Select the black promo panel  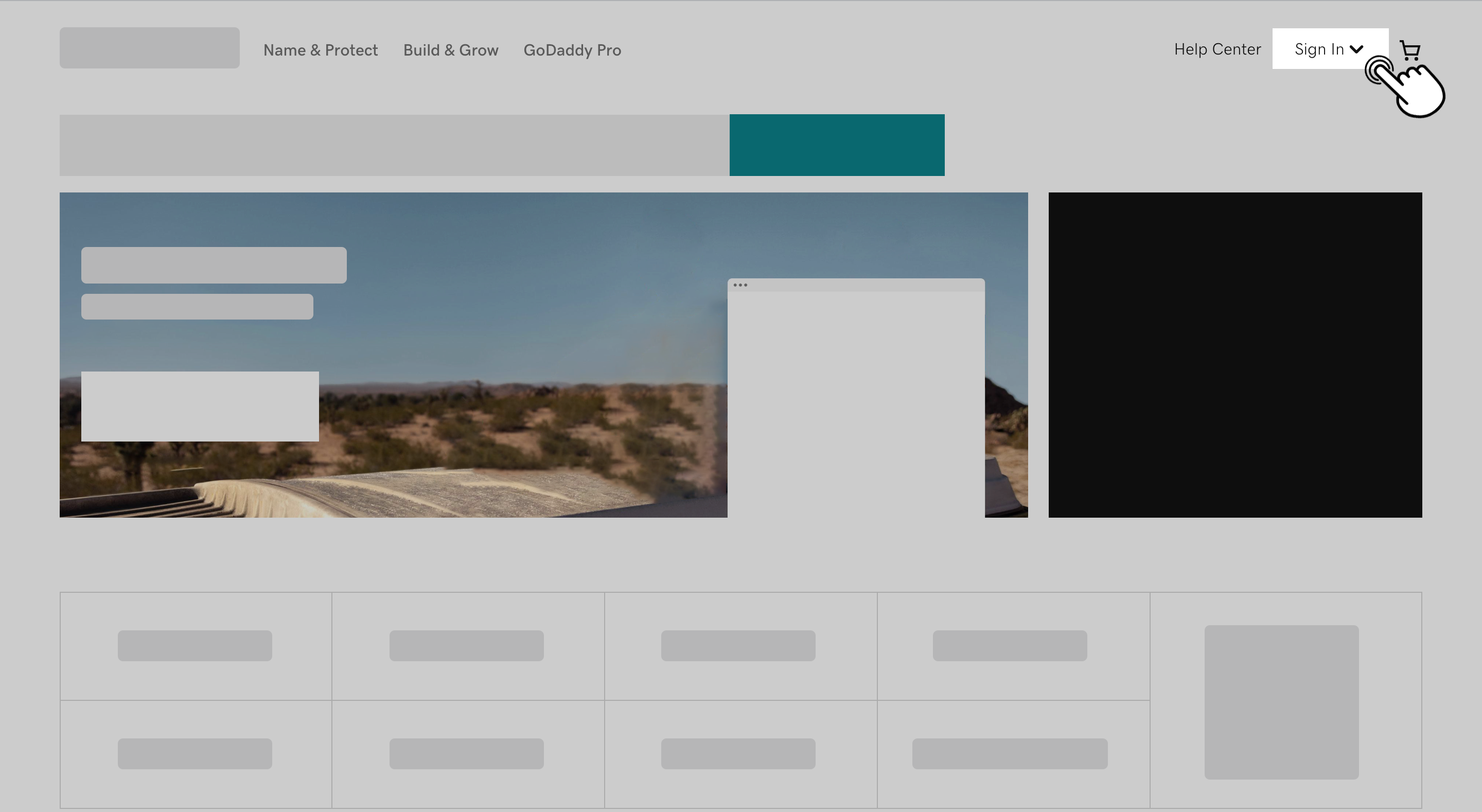click(x=1234, y=355)
